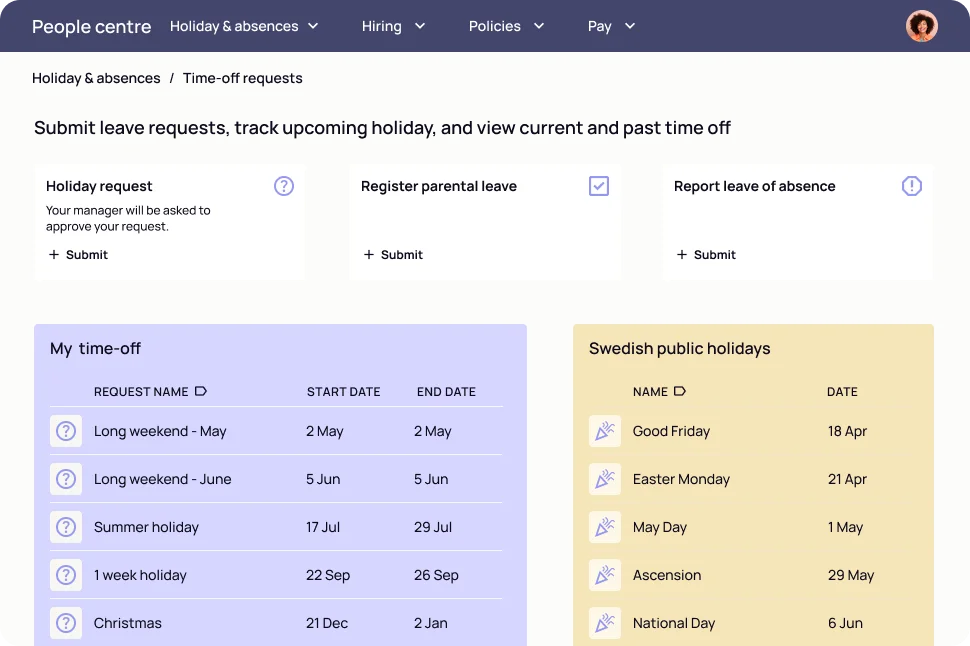Image resolution: width=970 pixels, height=646 pixels.
Task: Click the leave of absence exclamation icon
Action: [x=911, y=186]
